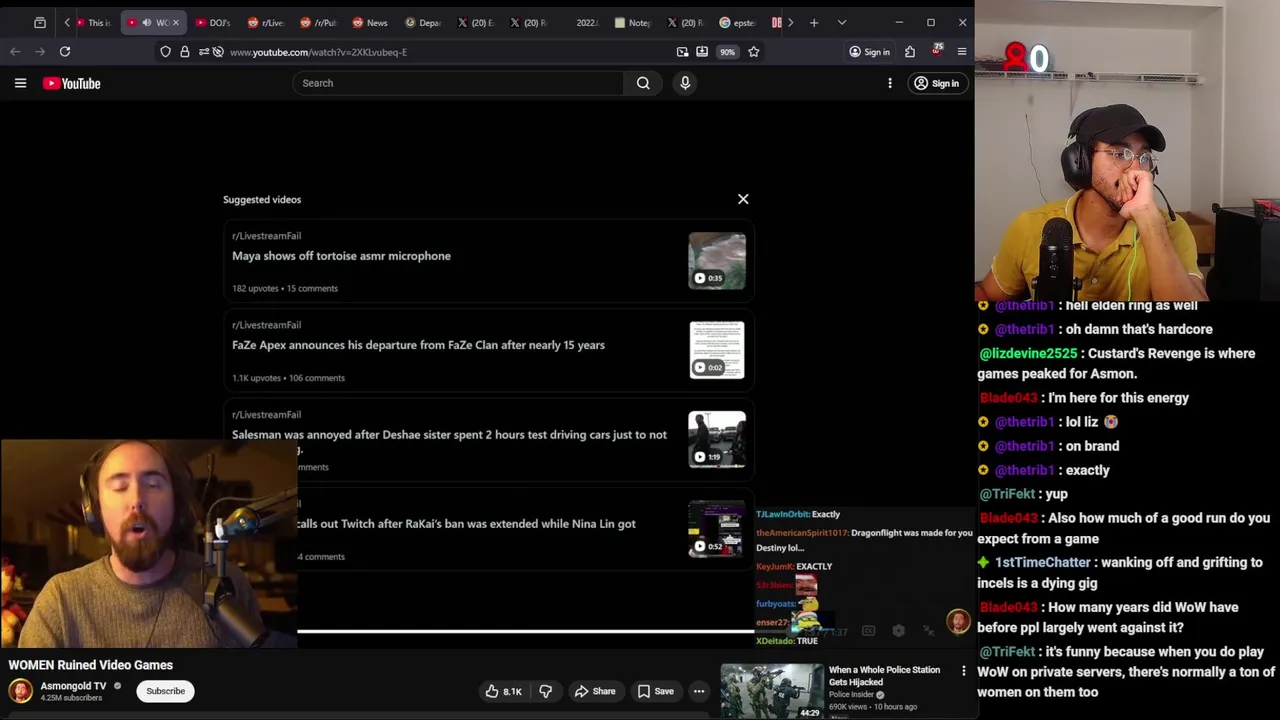
Task: Share the video with Share button
Action: [595, 691]
